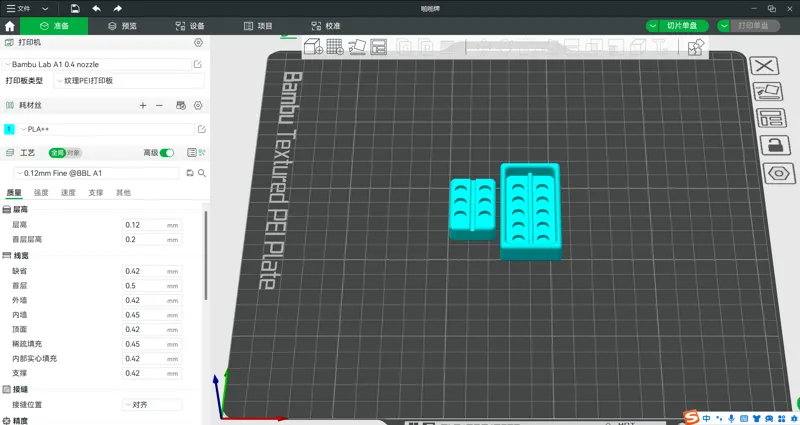Click the 切片单盘 slice button
800x425 pixels.
point(683,26)
